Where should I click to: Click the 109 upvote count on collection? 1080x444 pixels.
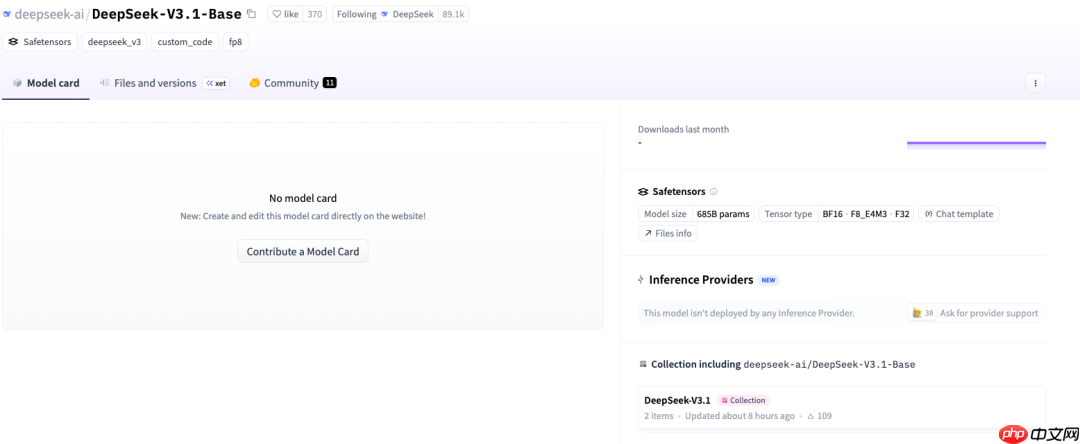point(820,416)
